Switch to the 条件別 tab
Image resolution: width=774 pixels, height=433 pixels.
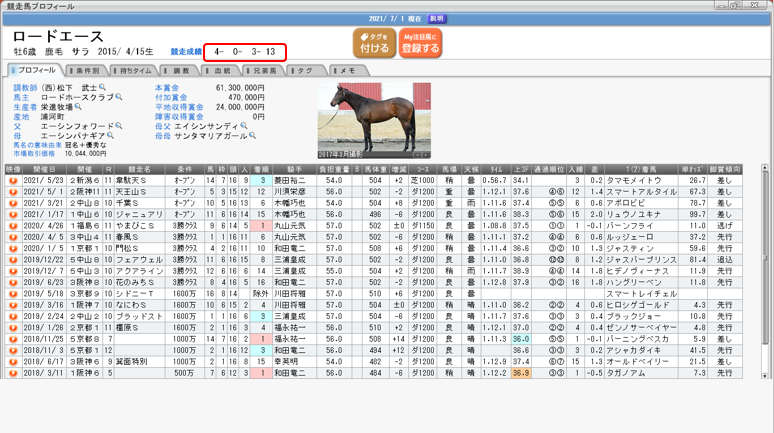(86, 71)
